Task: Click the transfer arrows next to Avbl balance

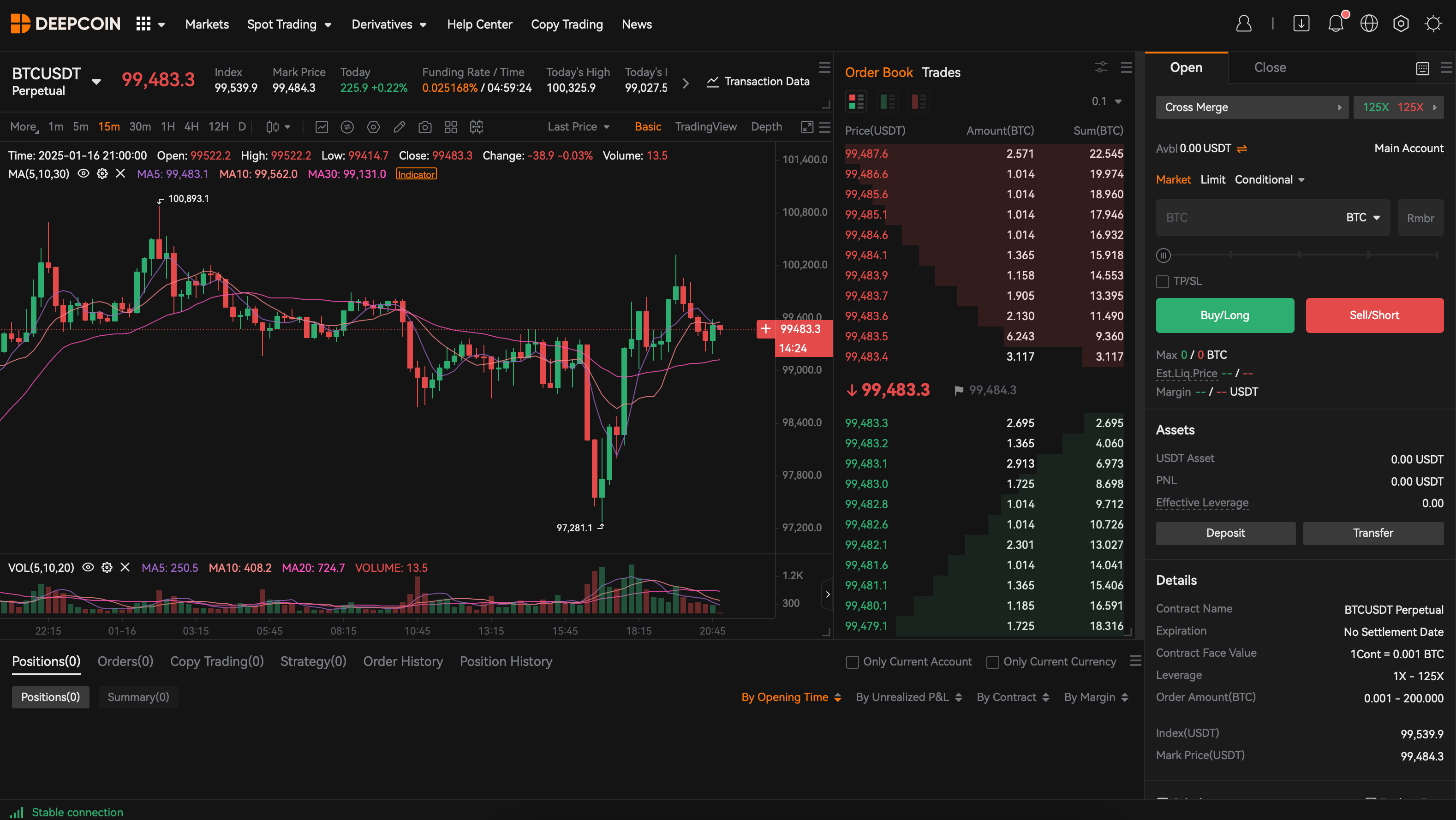Action: coord(1242,149)
